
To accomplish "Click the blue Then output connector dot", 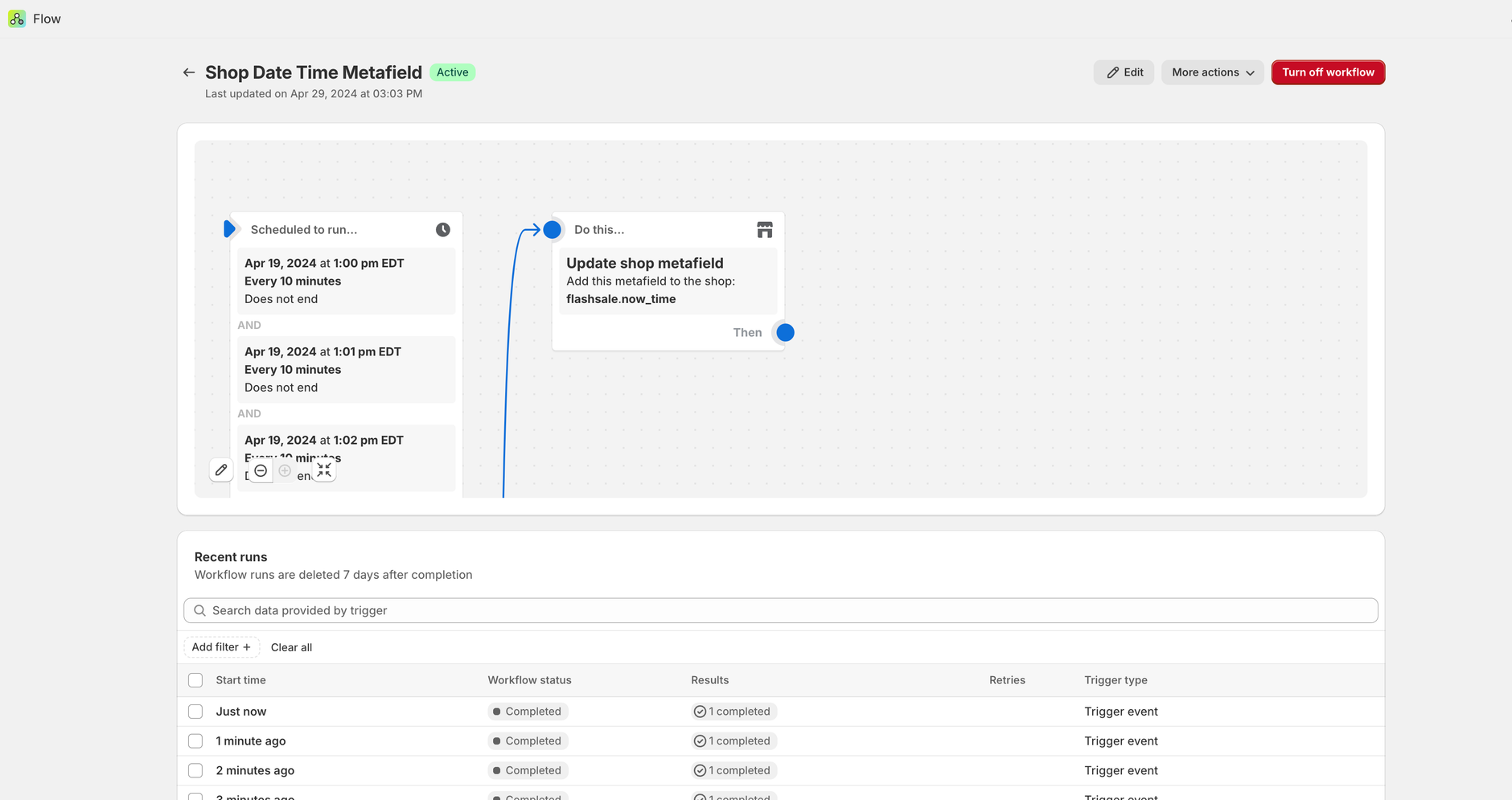I will pos(786,333).
